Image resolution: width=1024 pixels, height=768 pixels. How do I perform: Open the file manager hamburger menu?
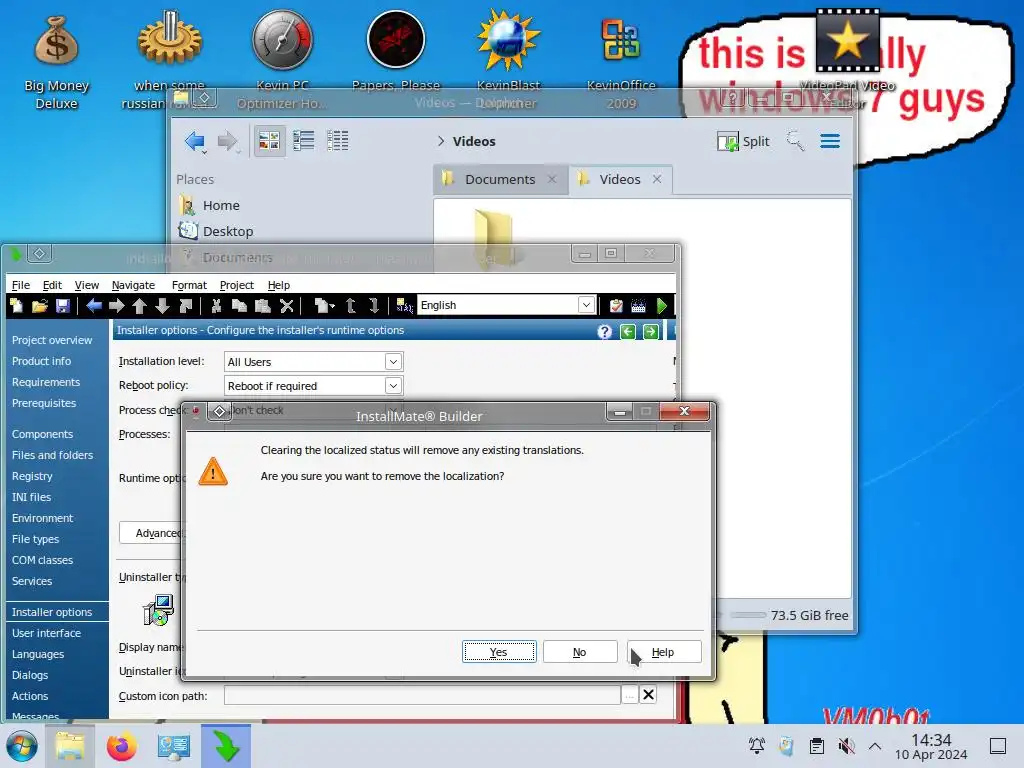click(x=830, y=140)
